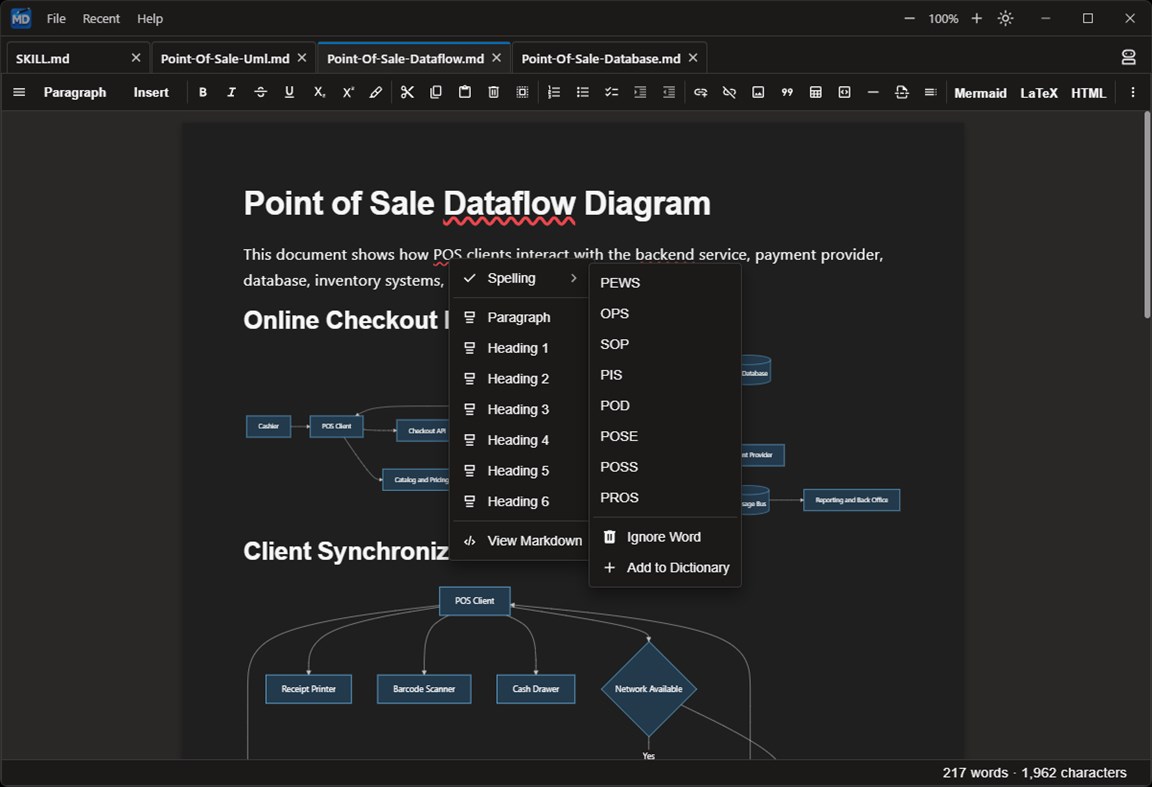
Task: Expand the Spelling submenu entry
Action: pyautogui.click(x=519, y=278)
